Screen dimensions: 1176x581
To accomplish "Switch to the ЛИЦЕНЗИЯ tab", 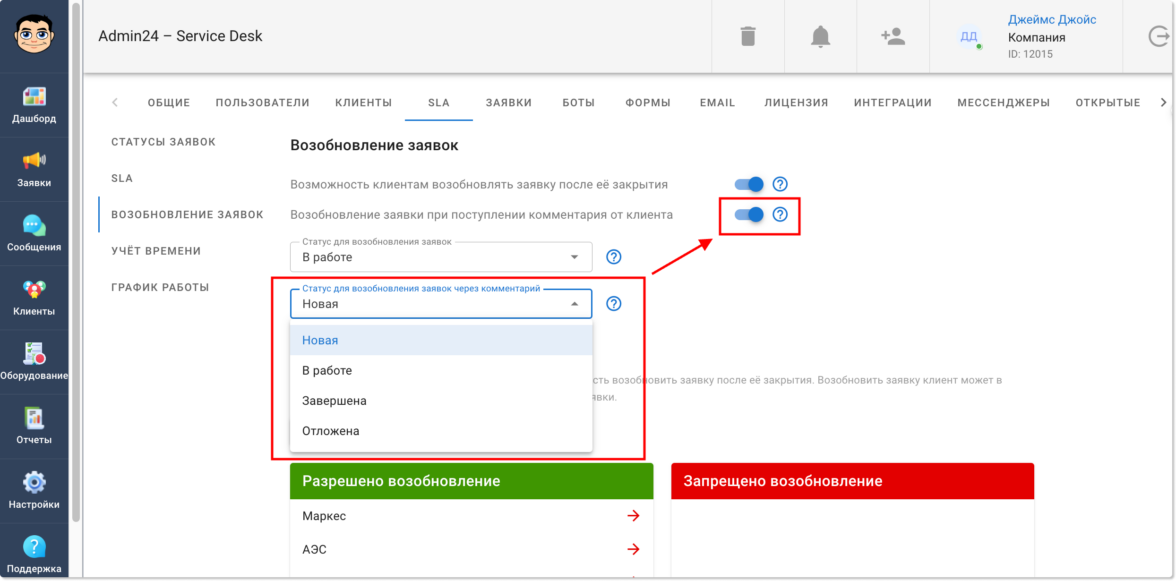I will click(x=796, y=103).
